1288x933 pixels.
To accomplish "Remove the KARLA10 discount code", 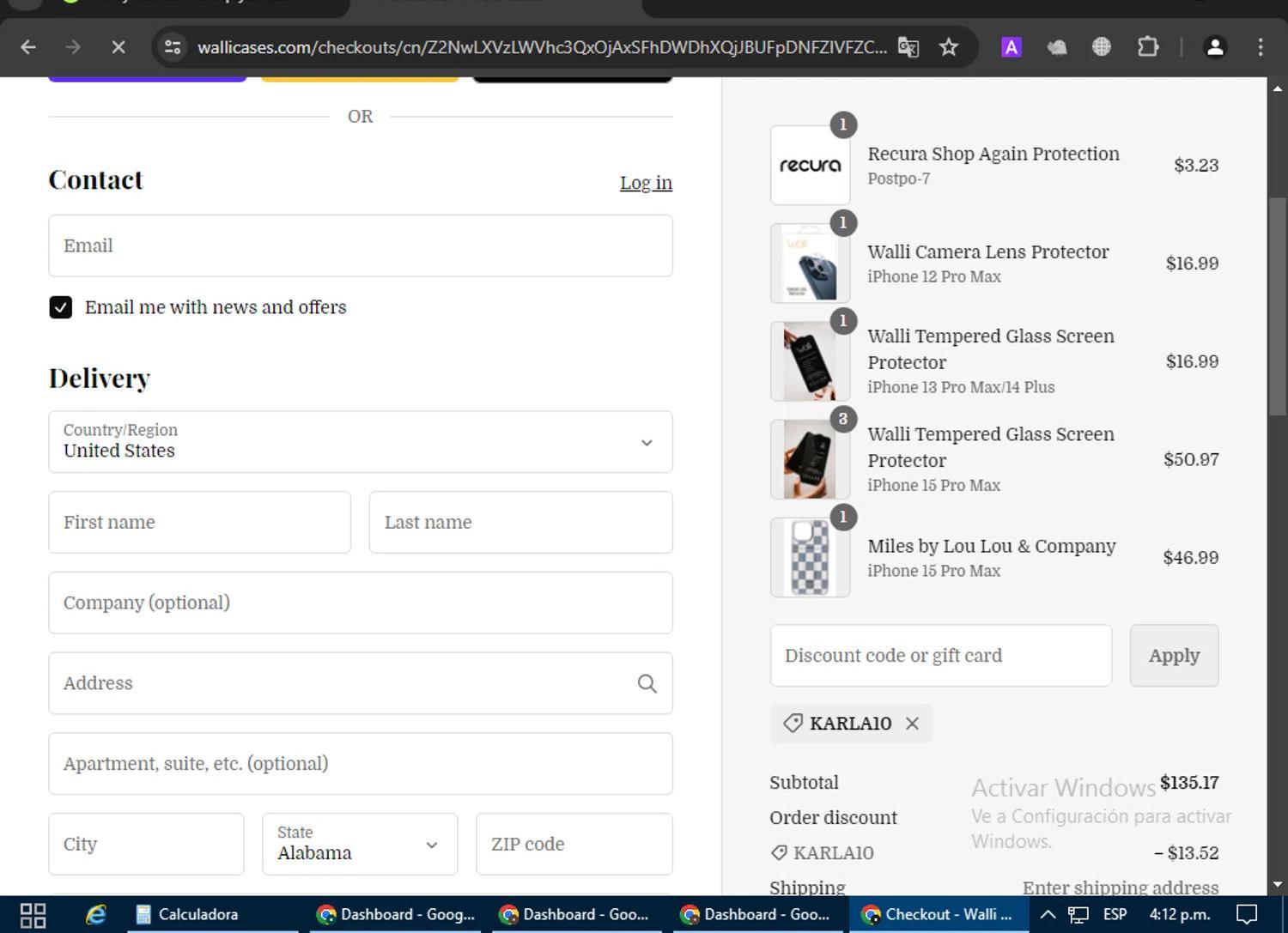I will 913,724.
